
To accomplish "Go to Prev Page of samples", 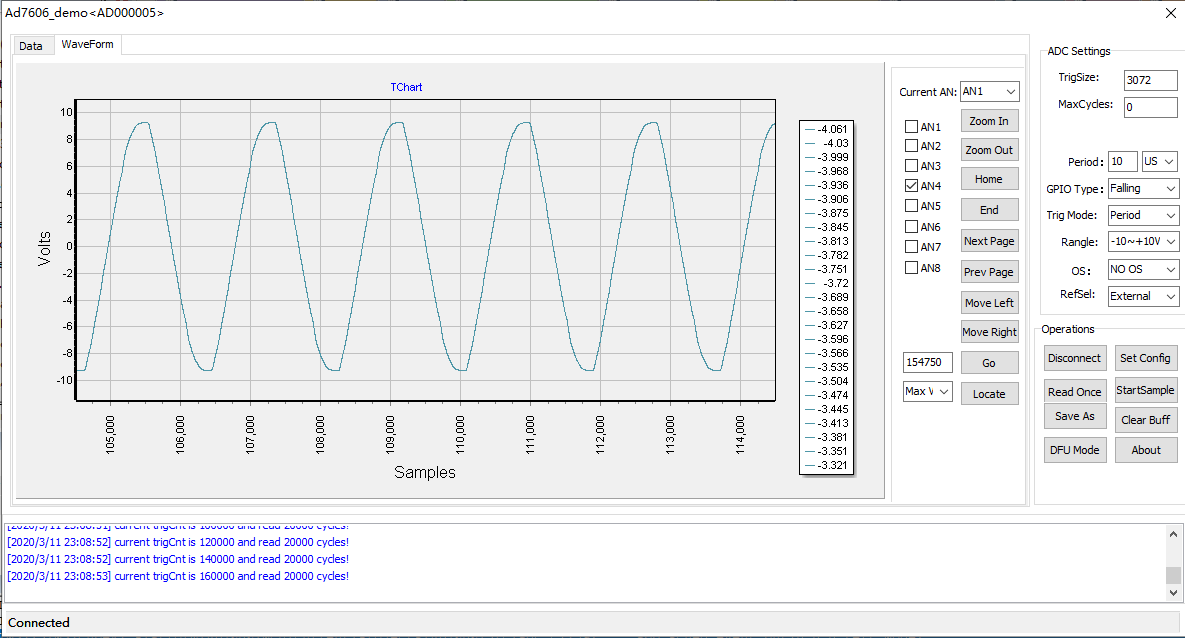I will pos(989,272).
